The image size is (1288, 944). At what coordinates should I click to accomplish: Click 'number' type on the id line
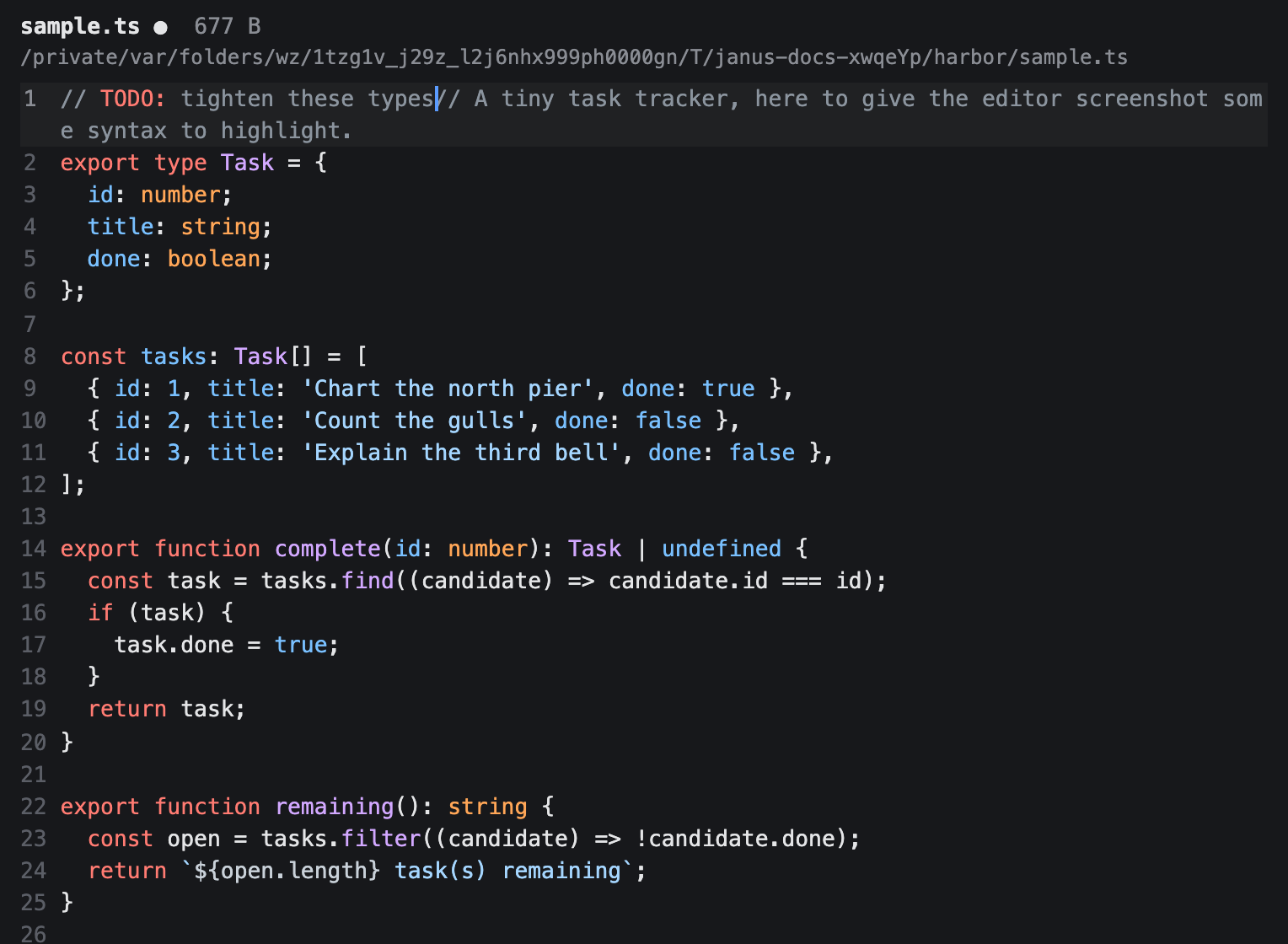(x=180, y=195)
